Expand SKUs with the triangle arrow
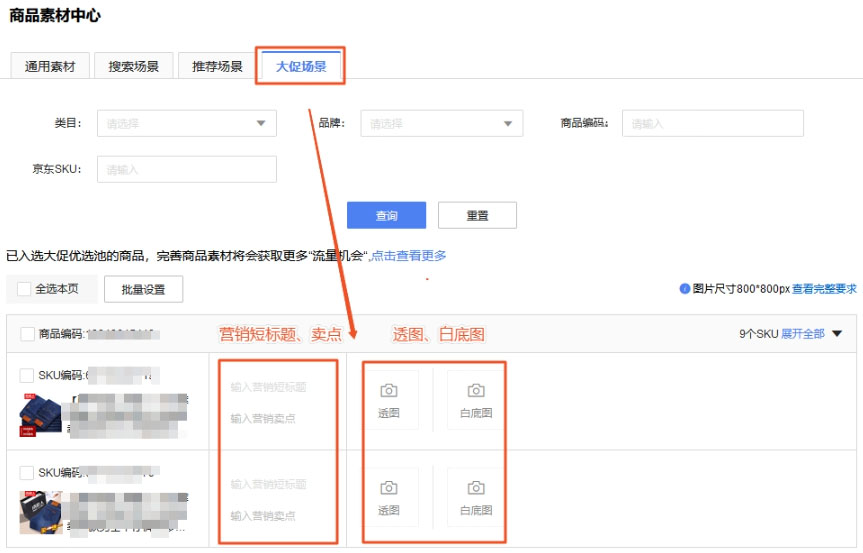The image size is (863, 553). pyautogui.click(x=837, y=333)
